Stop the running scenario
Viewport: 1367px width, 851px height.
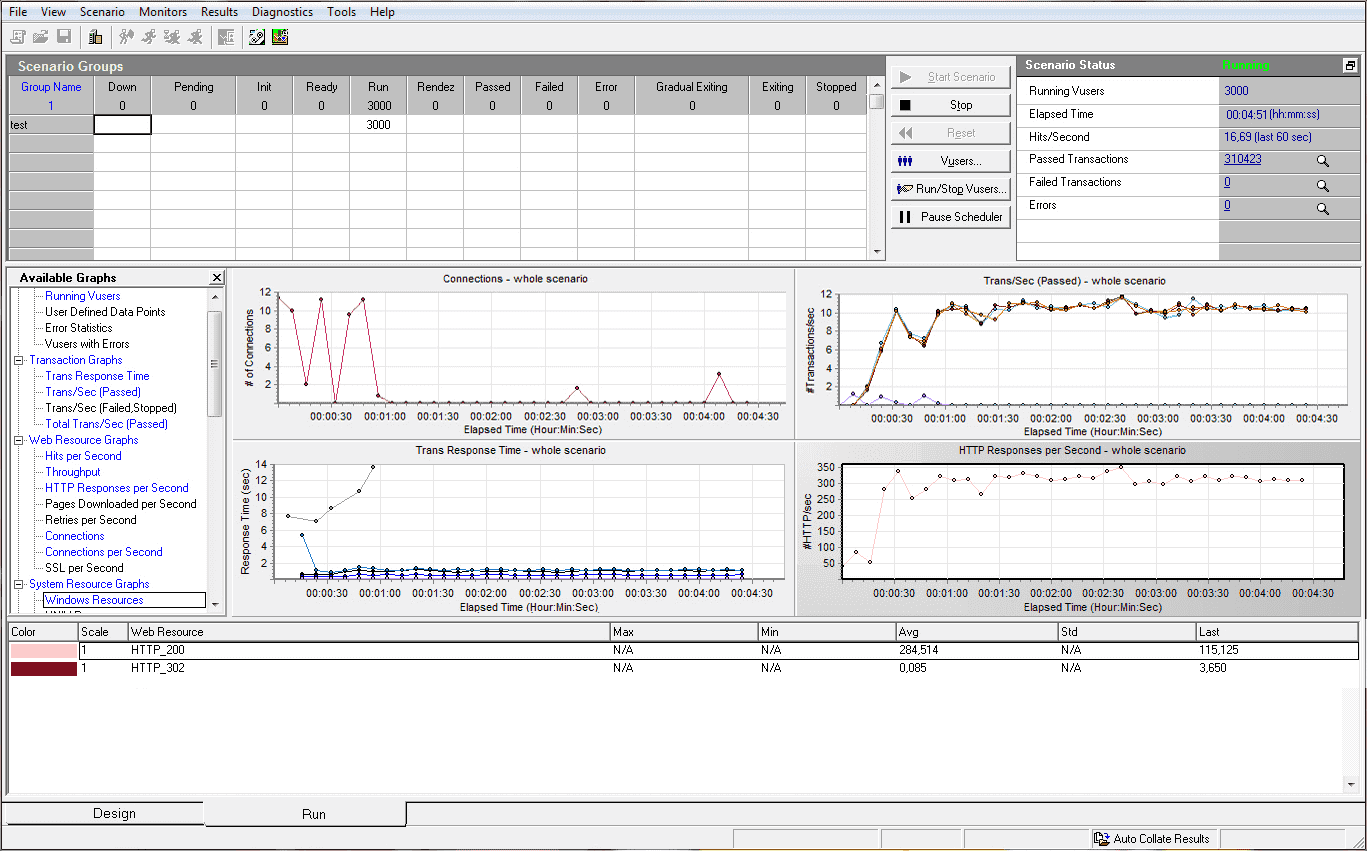[950, 105]
